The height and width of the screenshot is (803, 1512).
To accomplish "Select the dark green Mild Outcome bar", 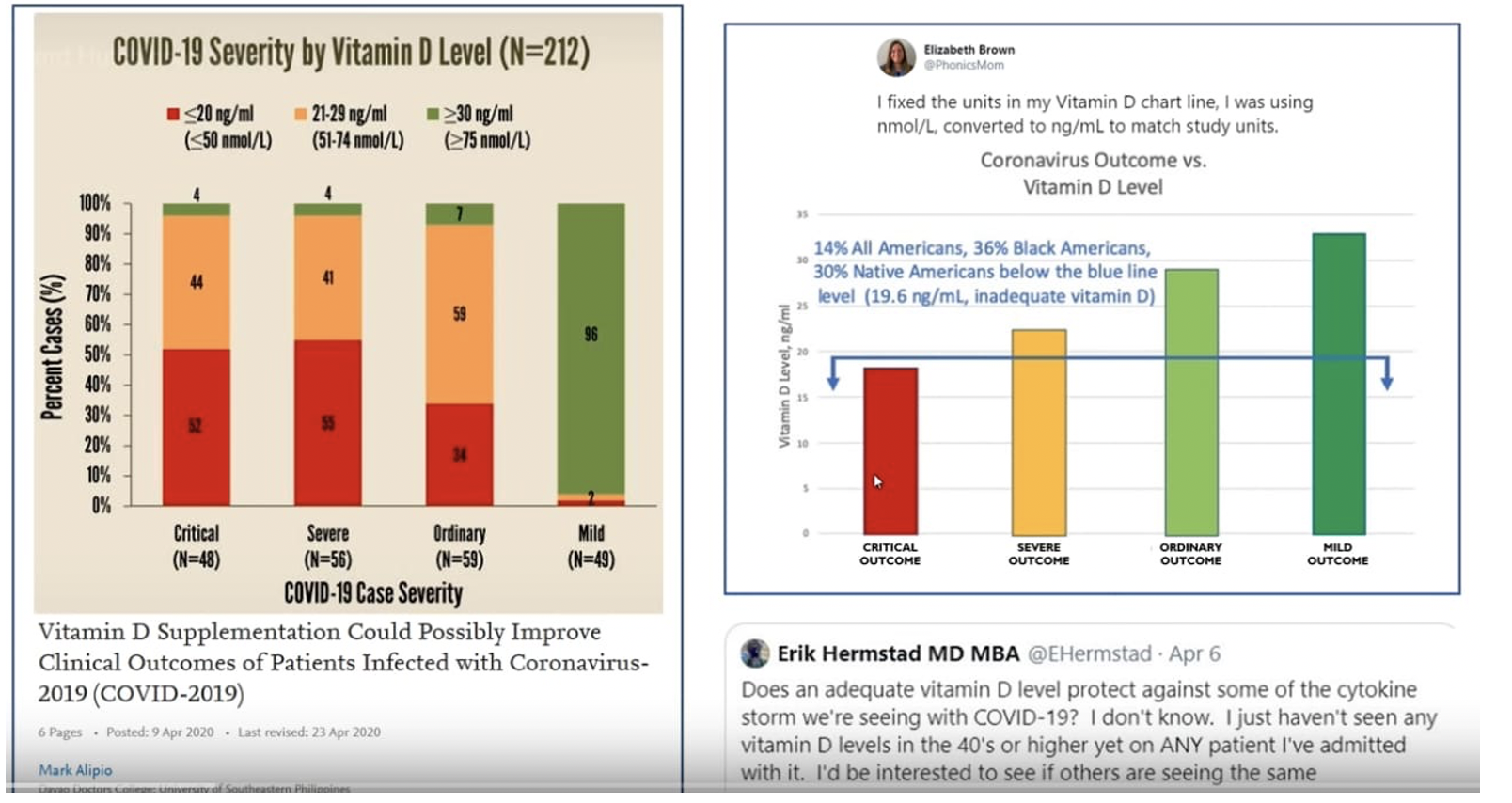I will [1338, 384].
